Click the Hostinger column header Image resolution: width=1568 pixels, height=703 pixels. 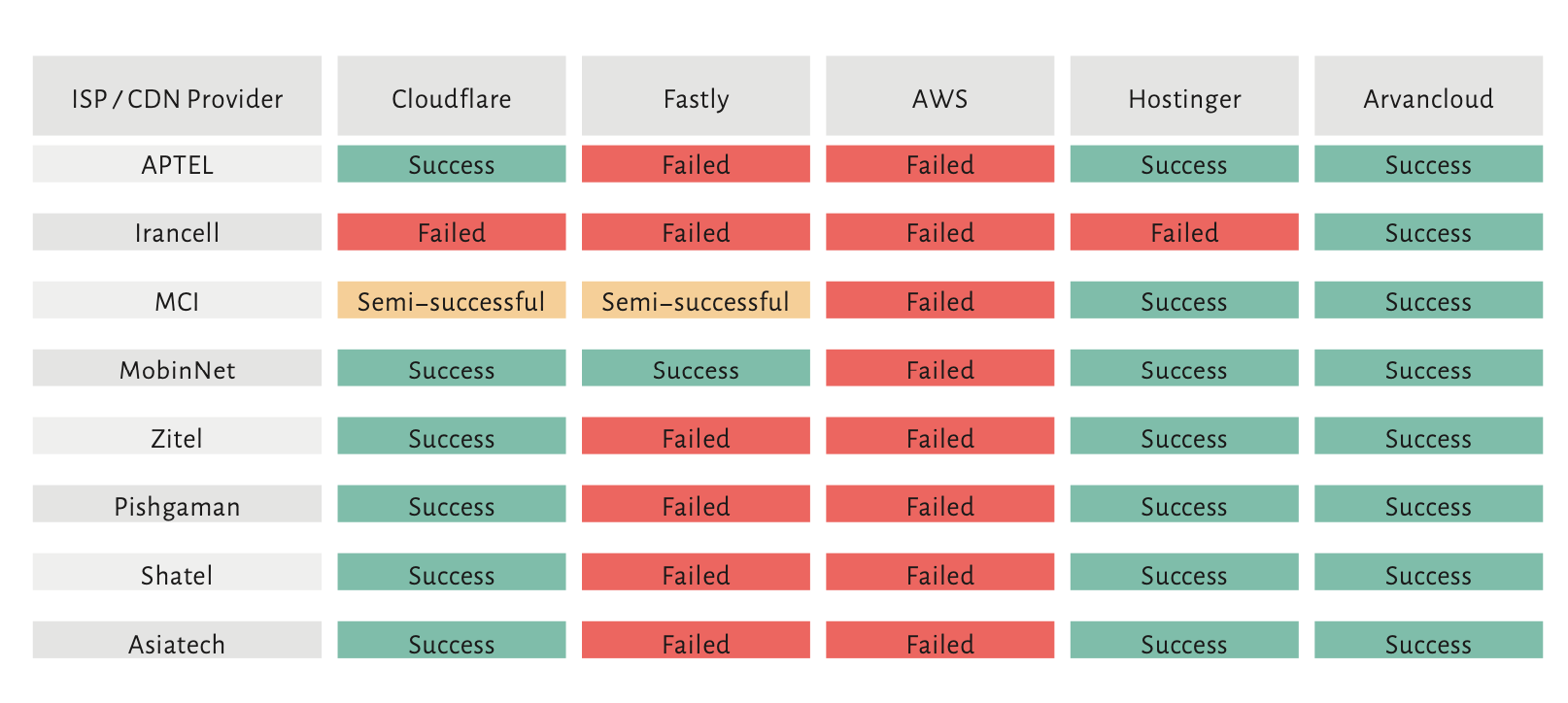pos(1184,97)
